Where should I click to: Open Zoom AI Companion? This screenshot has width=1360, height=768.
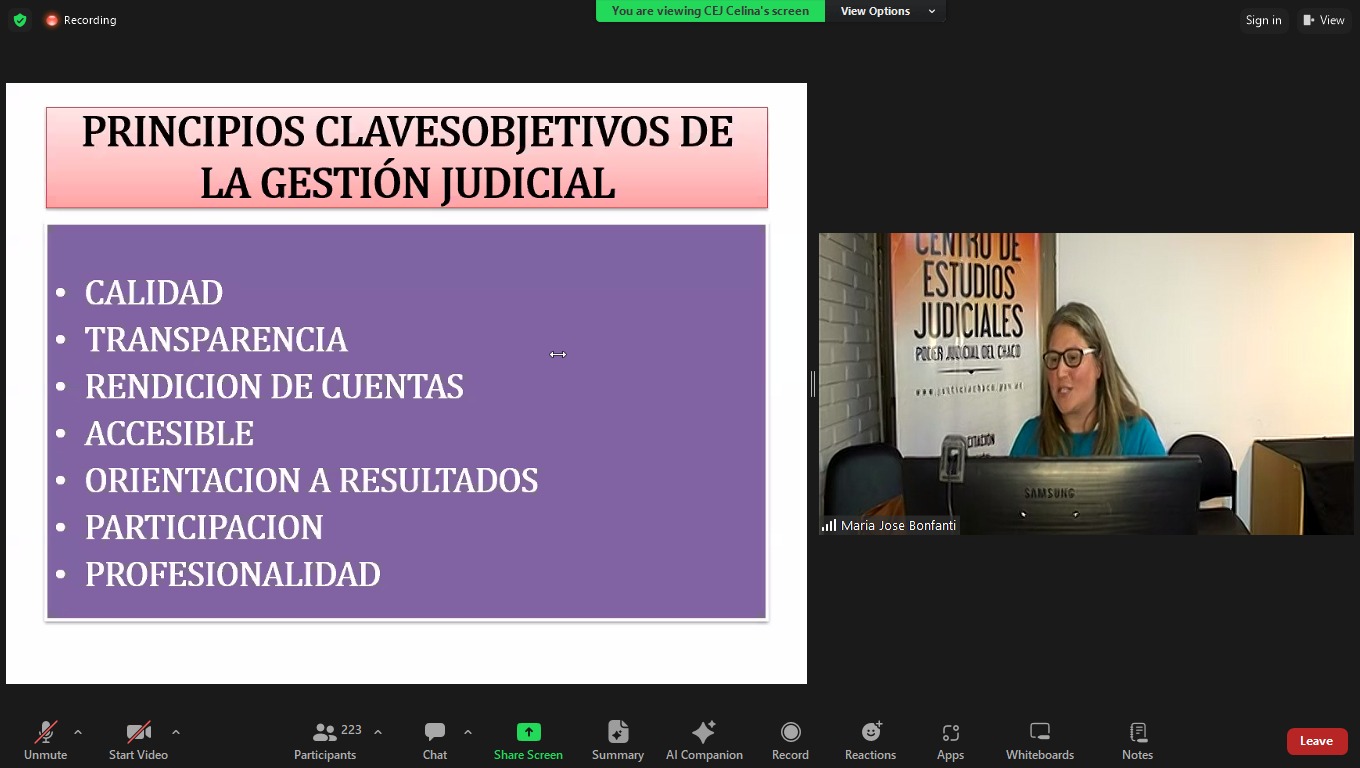click(x=704, y=740)
